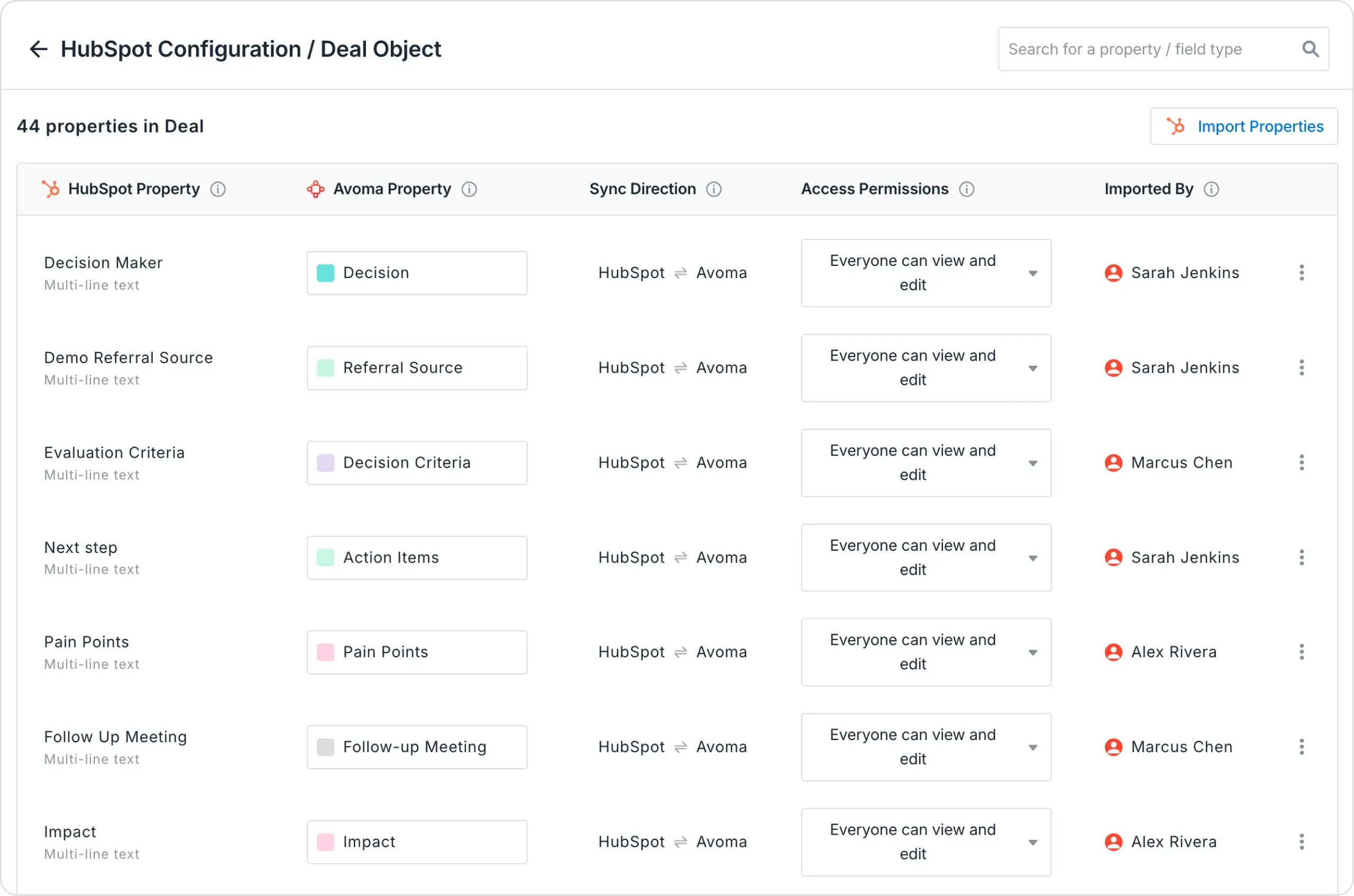This screenshot has width=1354, height=896.
Task: Open access permissions dropdown for Evaluation Criteria
Action: 926,463
